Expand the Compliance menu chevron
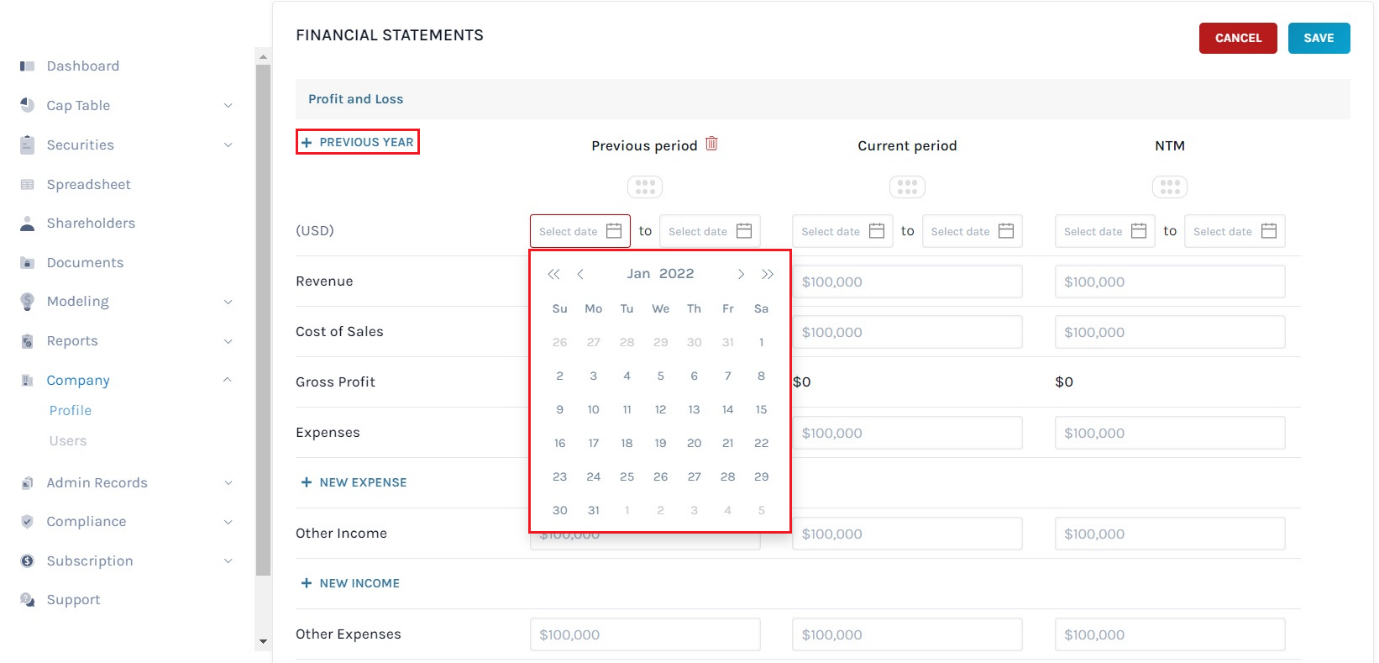The height and width of the screenshot is (663, 1379). tap(228, 521)
